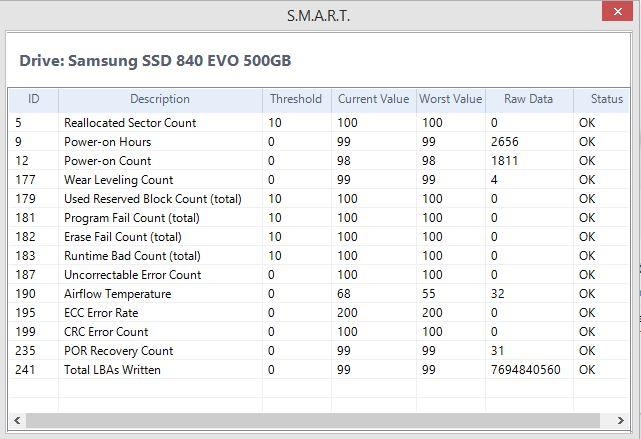Click the scrollbar right arrow
The image size is (641, 439).
point(621,420)
